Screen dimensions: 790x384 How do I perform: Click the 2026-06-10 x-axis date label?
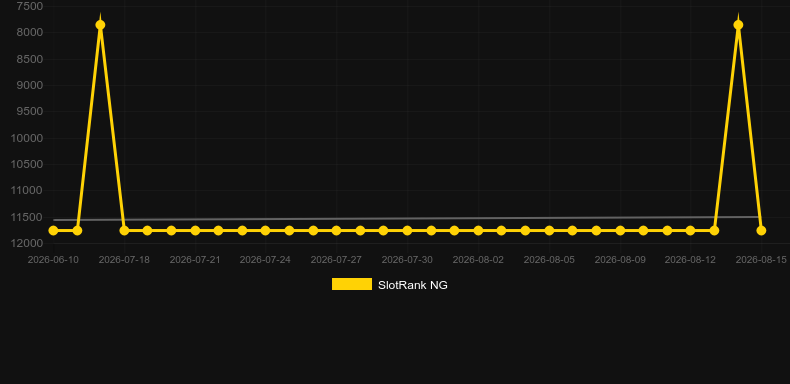coord(53,260)
